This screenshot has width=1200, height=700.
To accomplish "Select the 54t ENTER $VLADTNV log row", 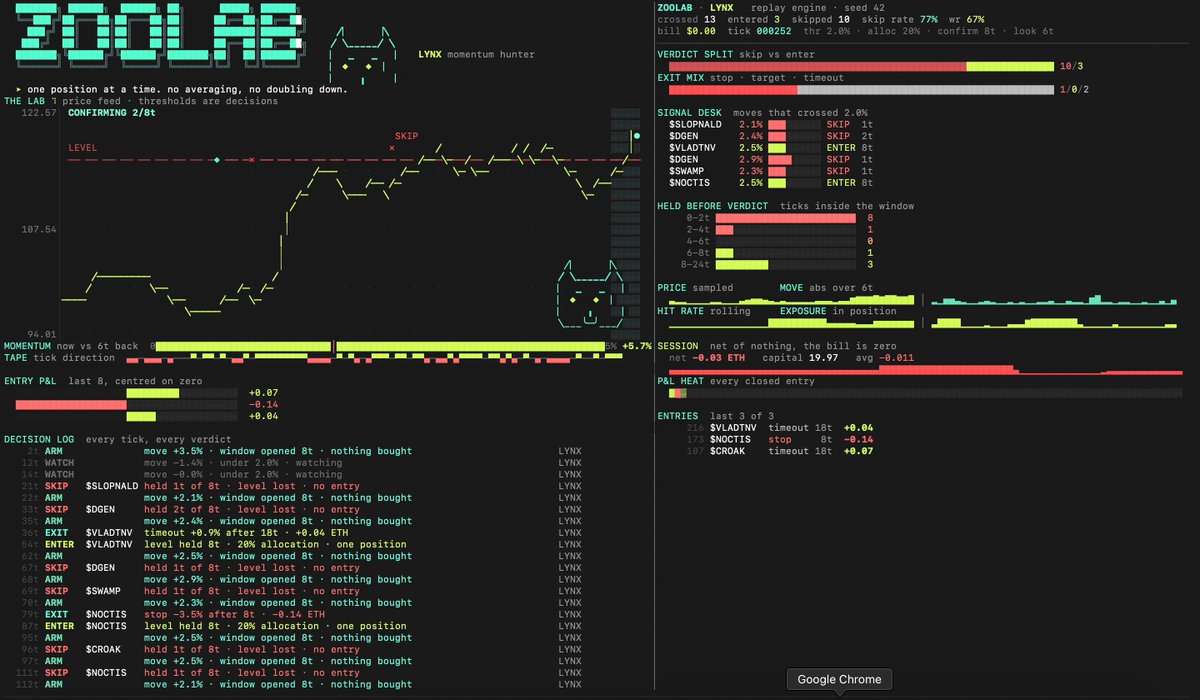I will point(305,544).
